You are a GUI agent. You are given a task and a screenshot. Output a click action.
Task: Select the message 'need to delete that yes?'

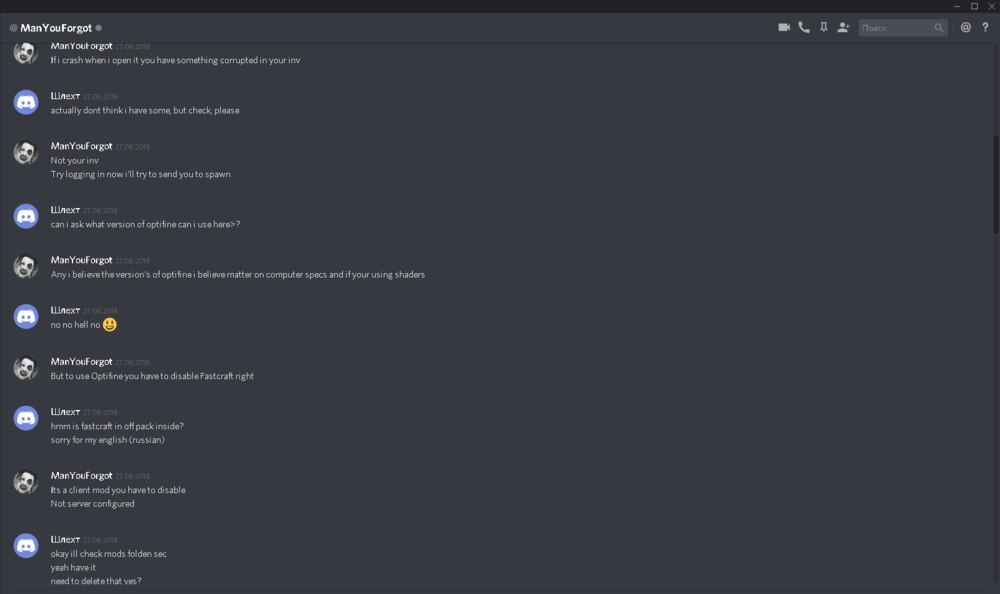tap(96, 580)
